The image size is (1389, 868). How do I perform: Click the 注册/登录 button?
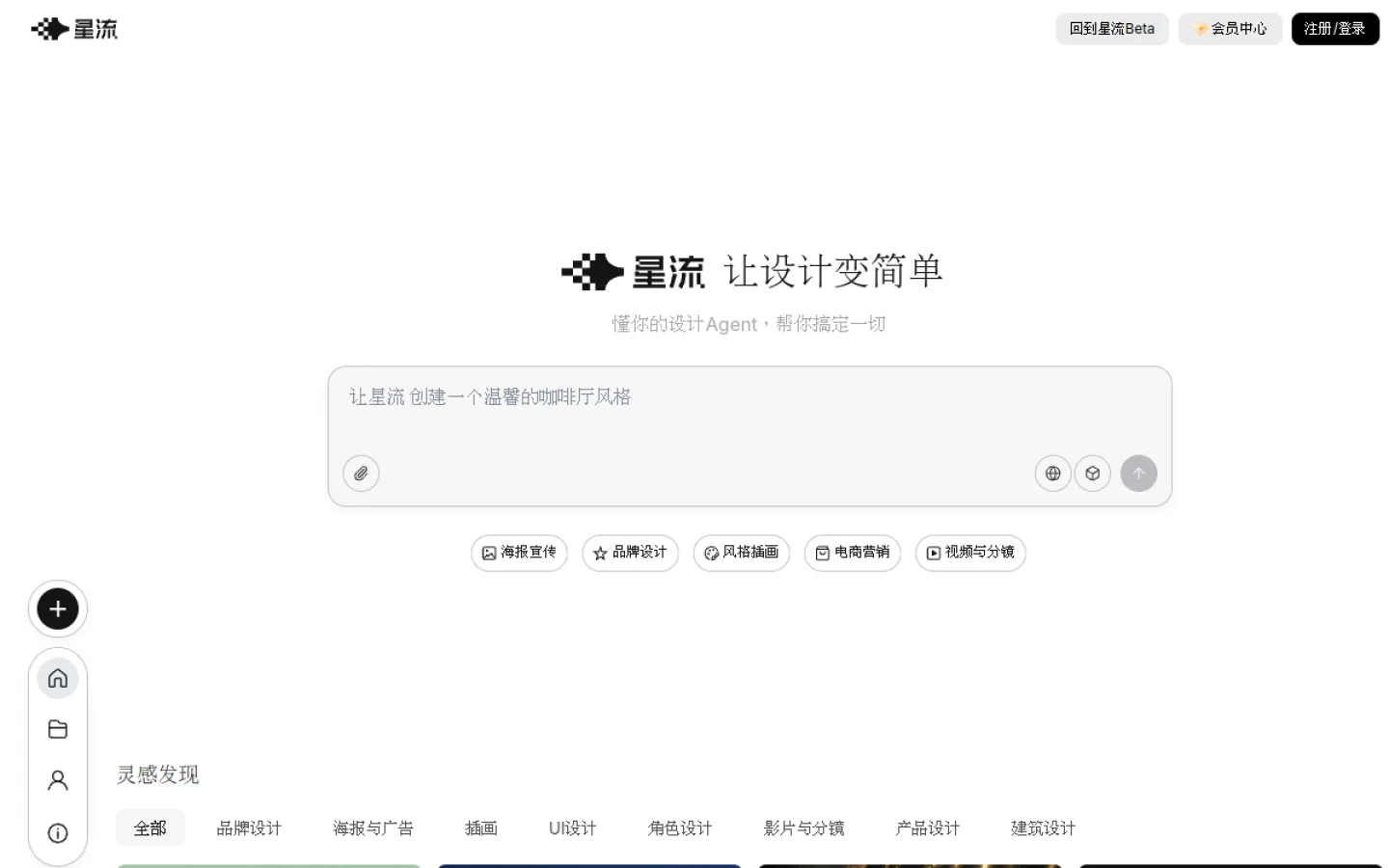coord(1335,29)
